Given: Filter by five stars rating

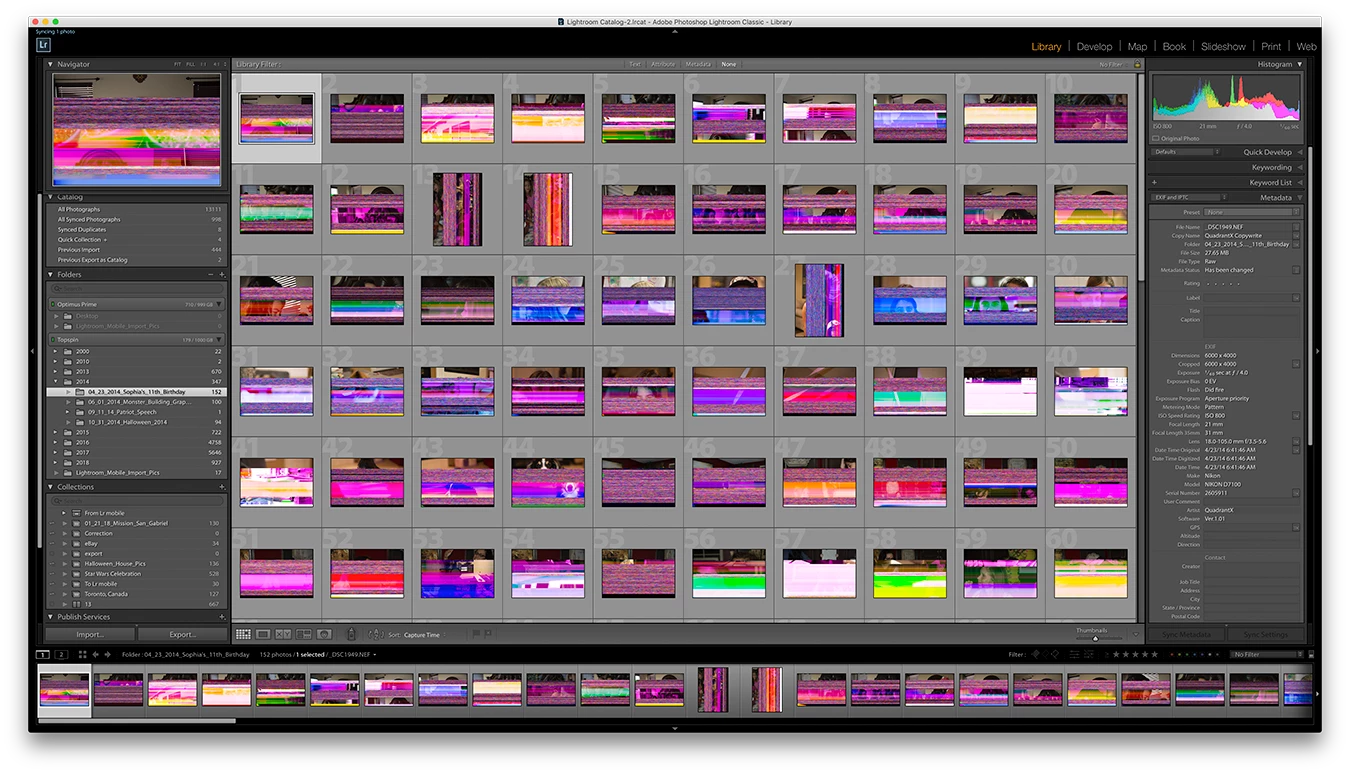Looking at the screenshot, I should pos(1154,655).
